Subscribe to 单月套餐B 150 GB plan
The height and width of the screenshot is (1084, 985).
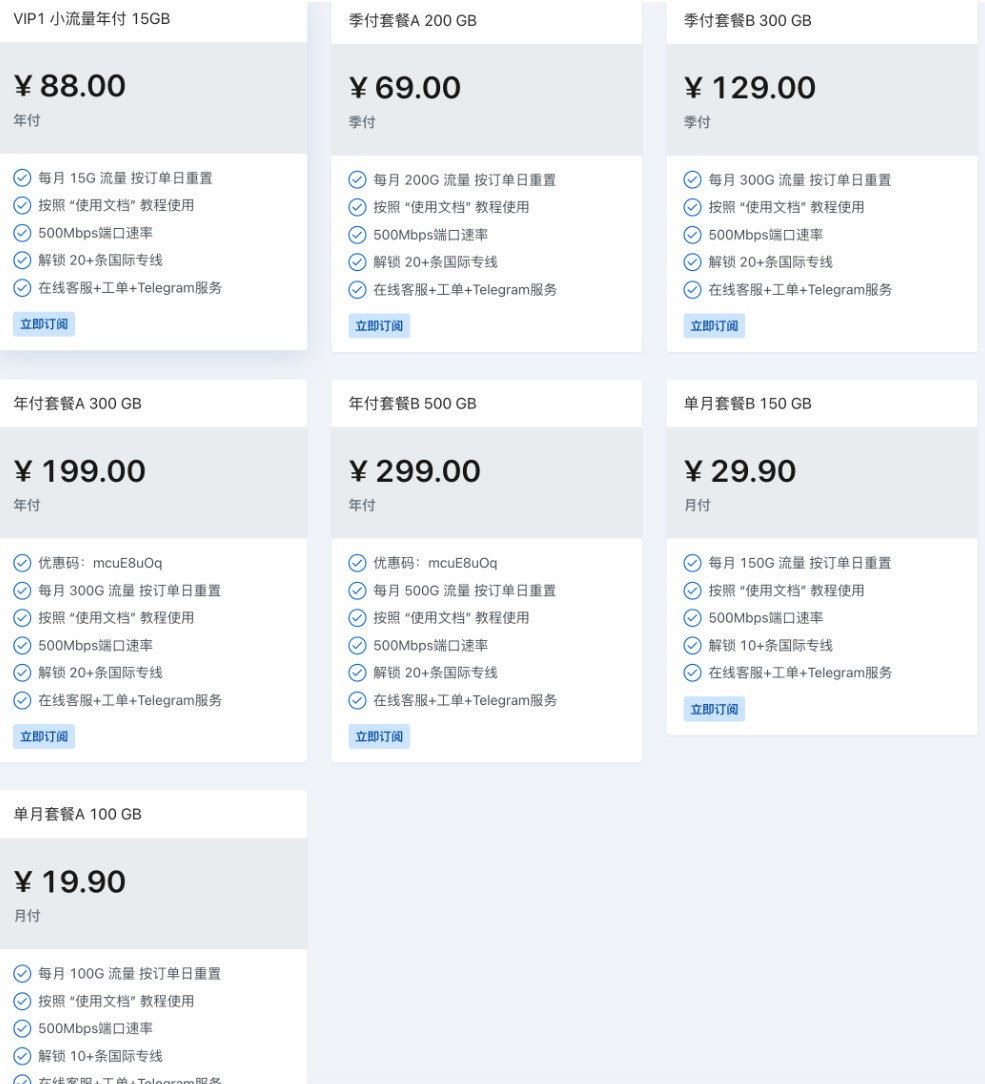click(715, 709)
